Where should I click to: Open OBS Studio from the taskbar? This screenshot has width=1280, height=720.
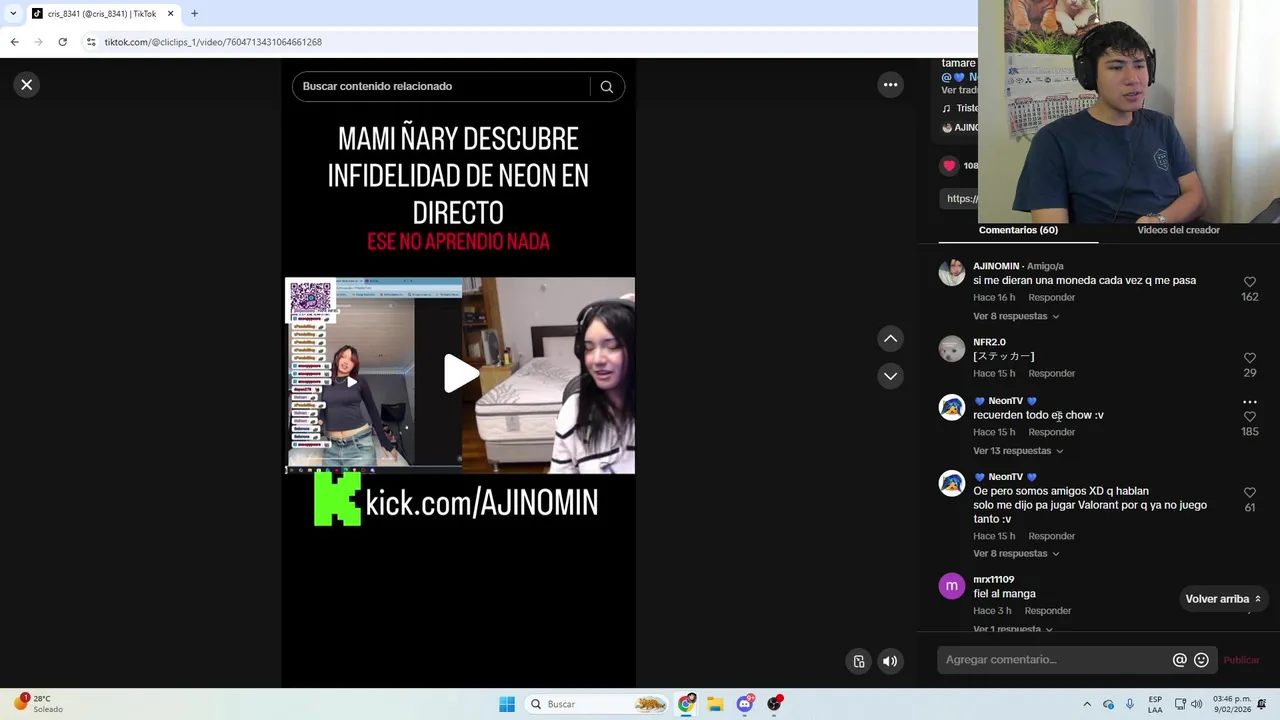(x=774, y=704)
